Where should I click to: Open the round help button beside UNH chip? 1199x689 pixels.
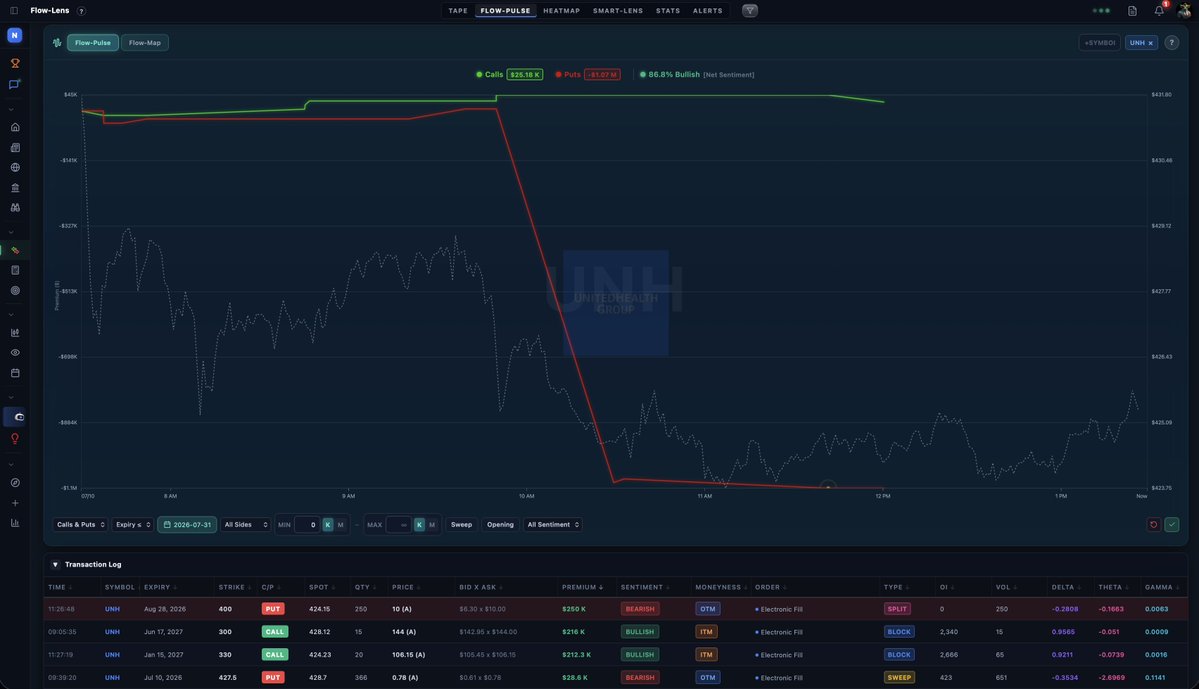[1171, 43]
